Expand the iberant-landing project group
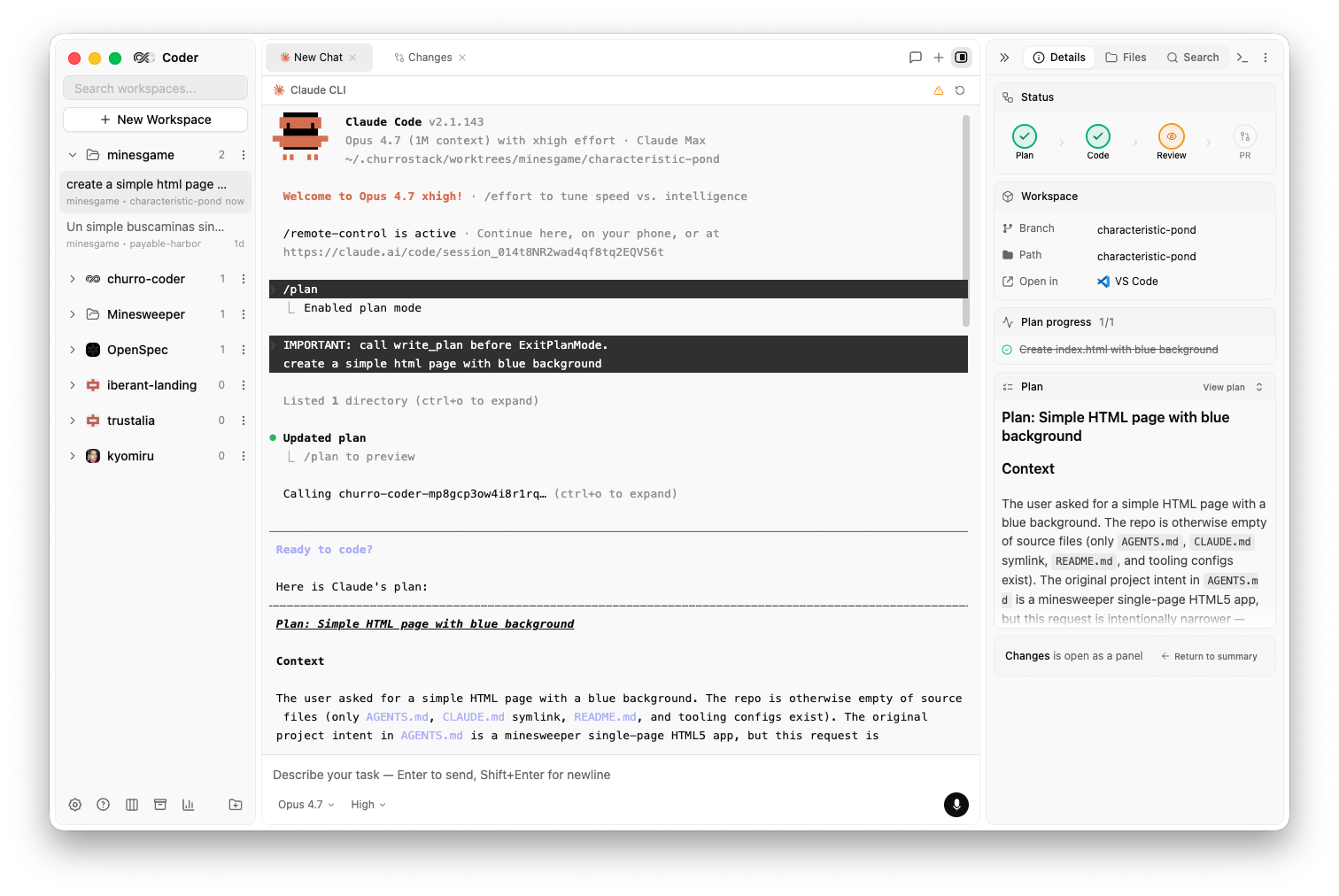Viewport: 1339px width, 896px height. [x=73, y=385]
